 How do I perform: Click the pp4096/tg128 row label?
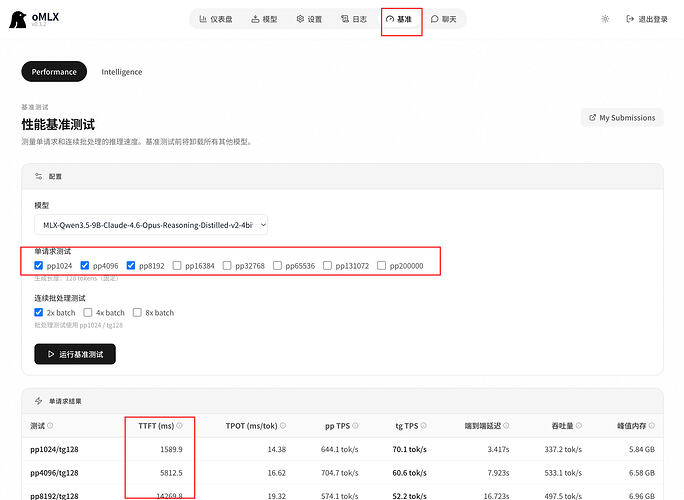click(x=54, y=473)
